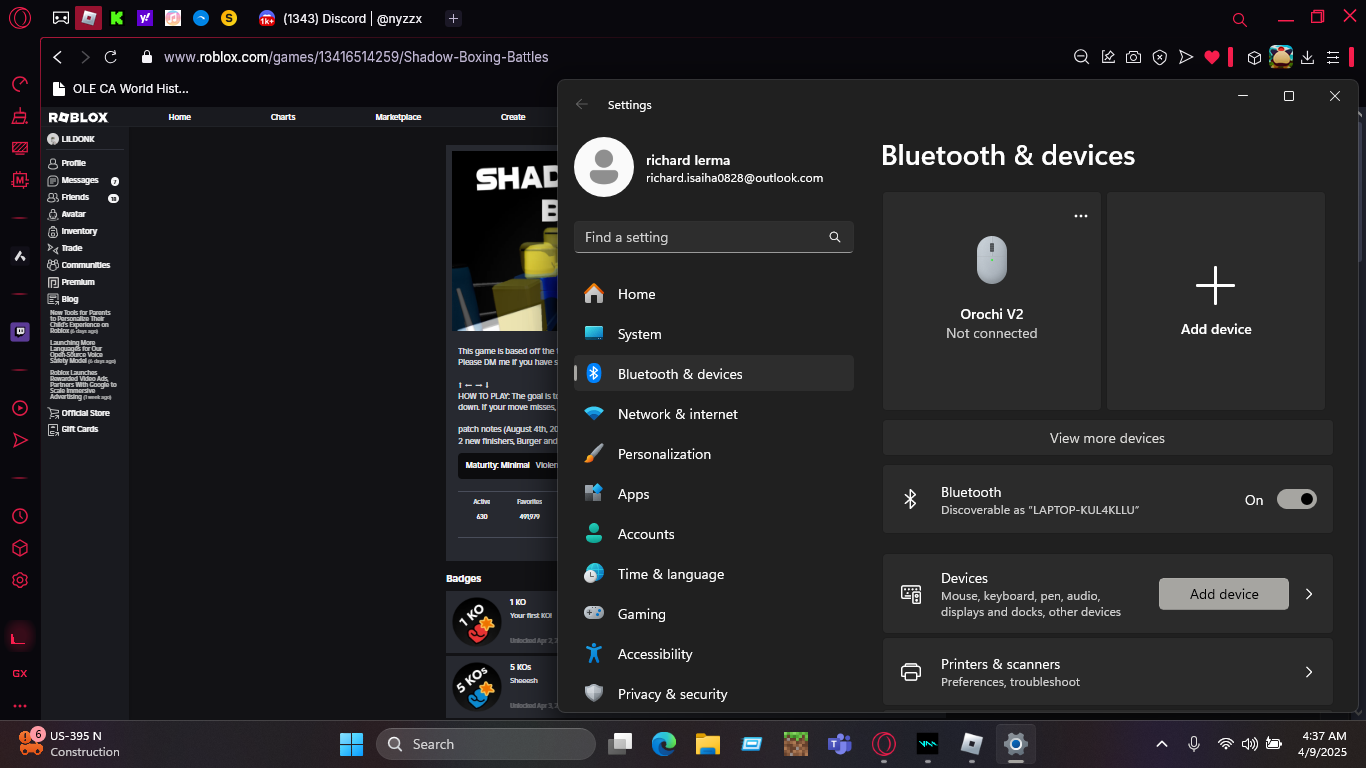Screen dimensions: 1366x768
Task: Switch to the pinned Kick tab
Action: (117, 18)
